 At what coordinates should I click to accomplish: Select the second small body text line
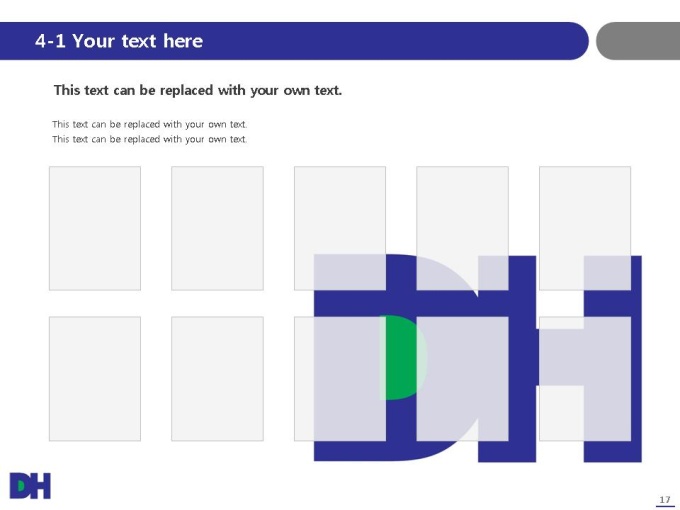click(x=150, y=139)
